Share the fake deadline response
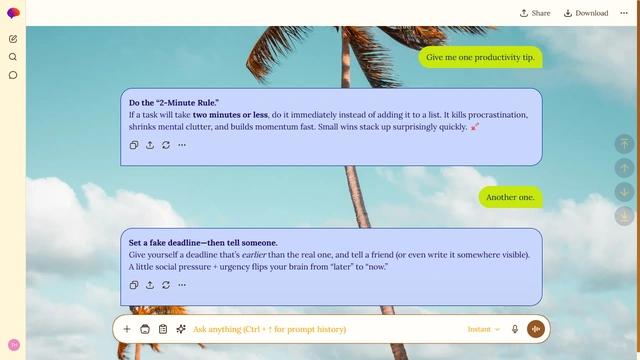 point(150,285)
